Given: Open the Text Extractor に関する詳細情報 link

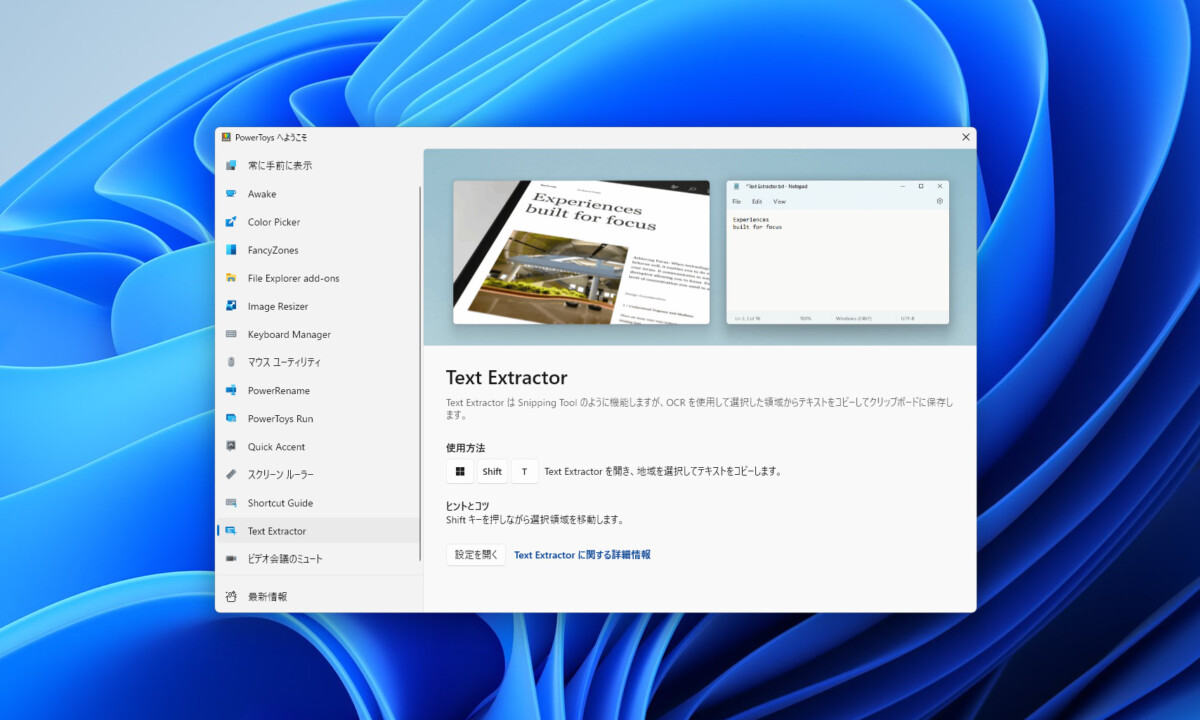Looking at the screenshot, I should tap(582, 554).
